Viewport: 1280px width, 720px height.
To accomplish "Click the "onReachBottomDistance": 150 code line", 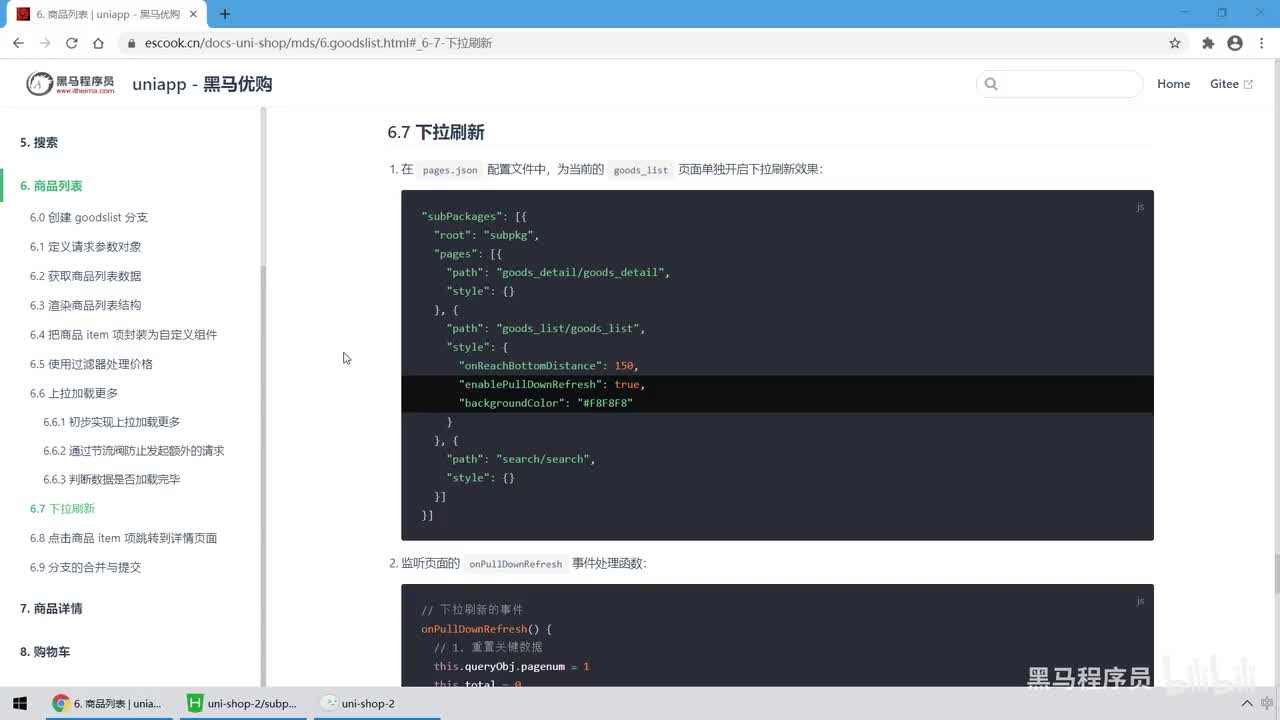I will pos(548,366).
